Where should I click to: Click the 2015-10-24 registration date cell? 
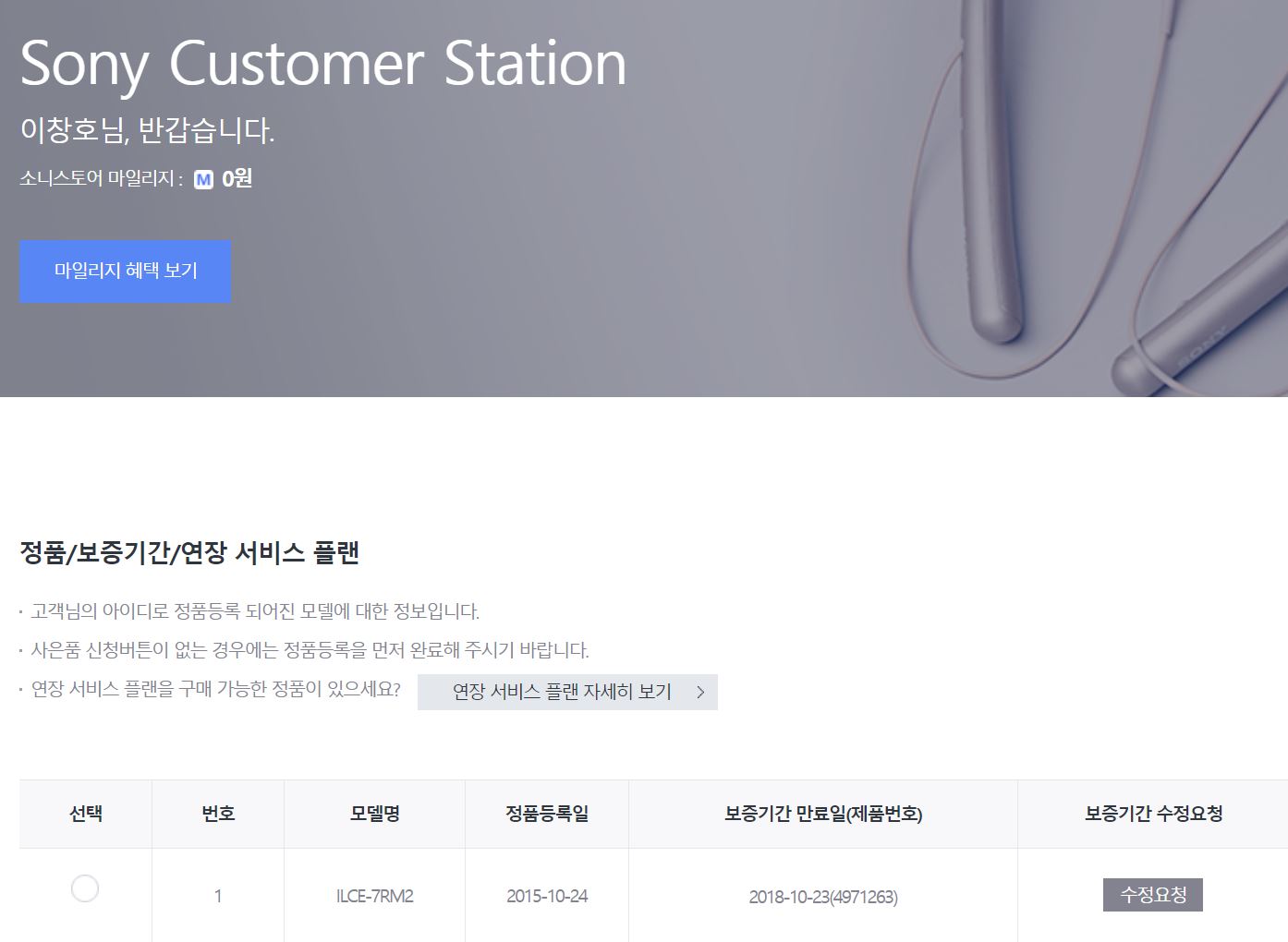tap(547, 896)
